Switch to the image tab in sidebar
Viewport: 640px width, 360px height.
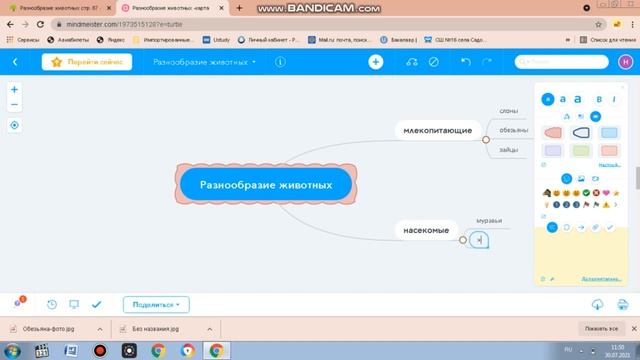point(581,178)
